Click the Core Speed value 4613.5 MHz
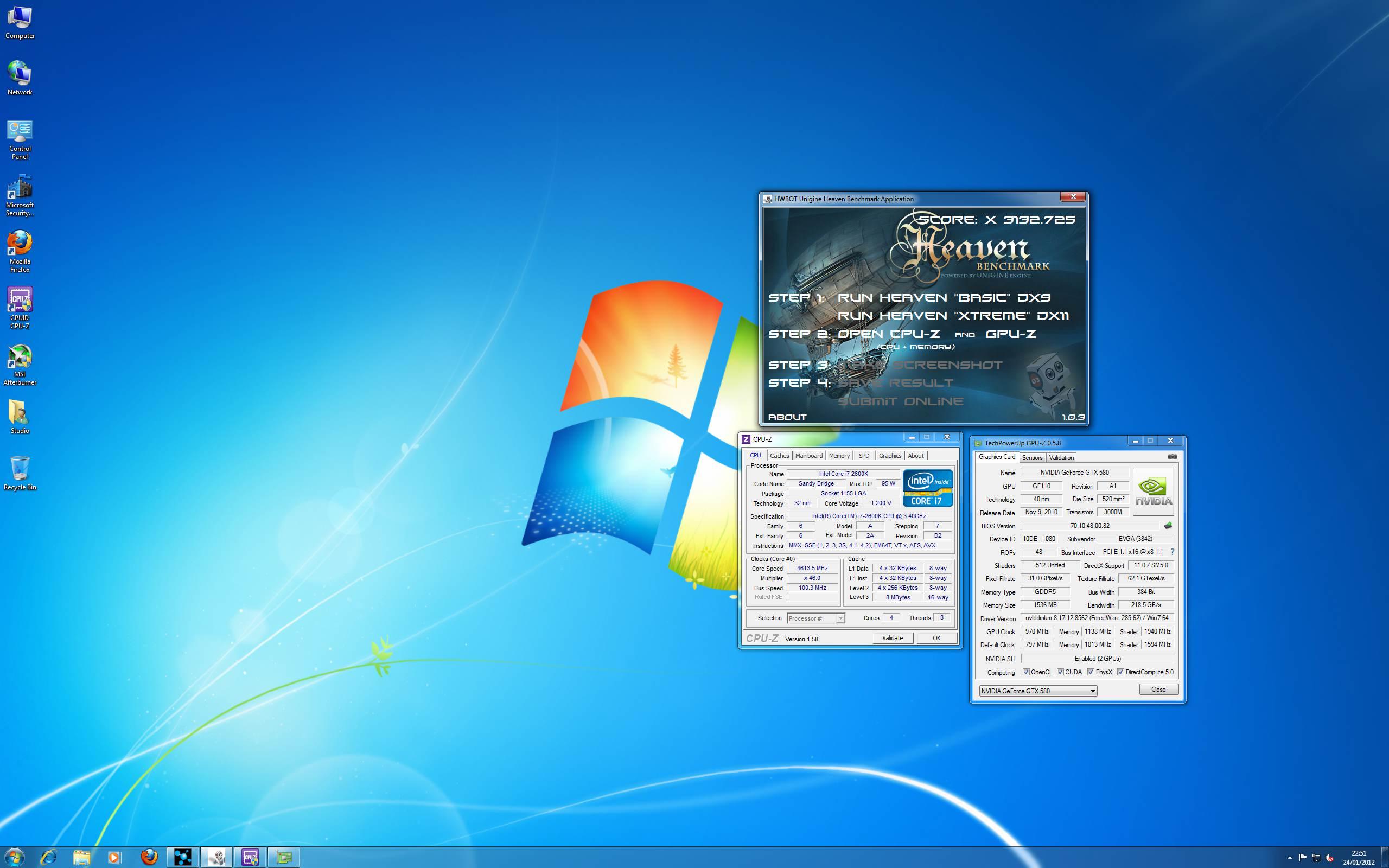 812,568
